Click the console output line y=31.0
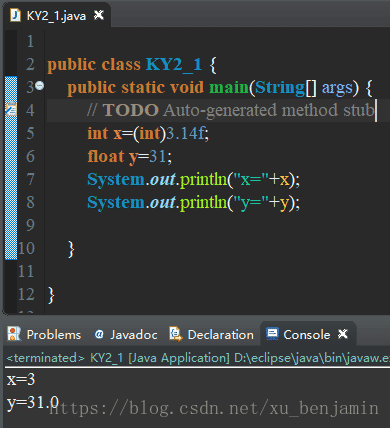The height and width of the screenshot is (428, 390). 33,403
